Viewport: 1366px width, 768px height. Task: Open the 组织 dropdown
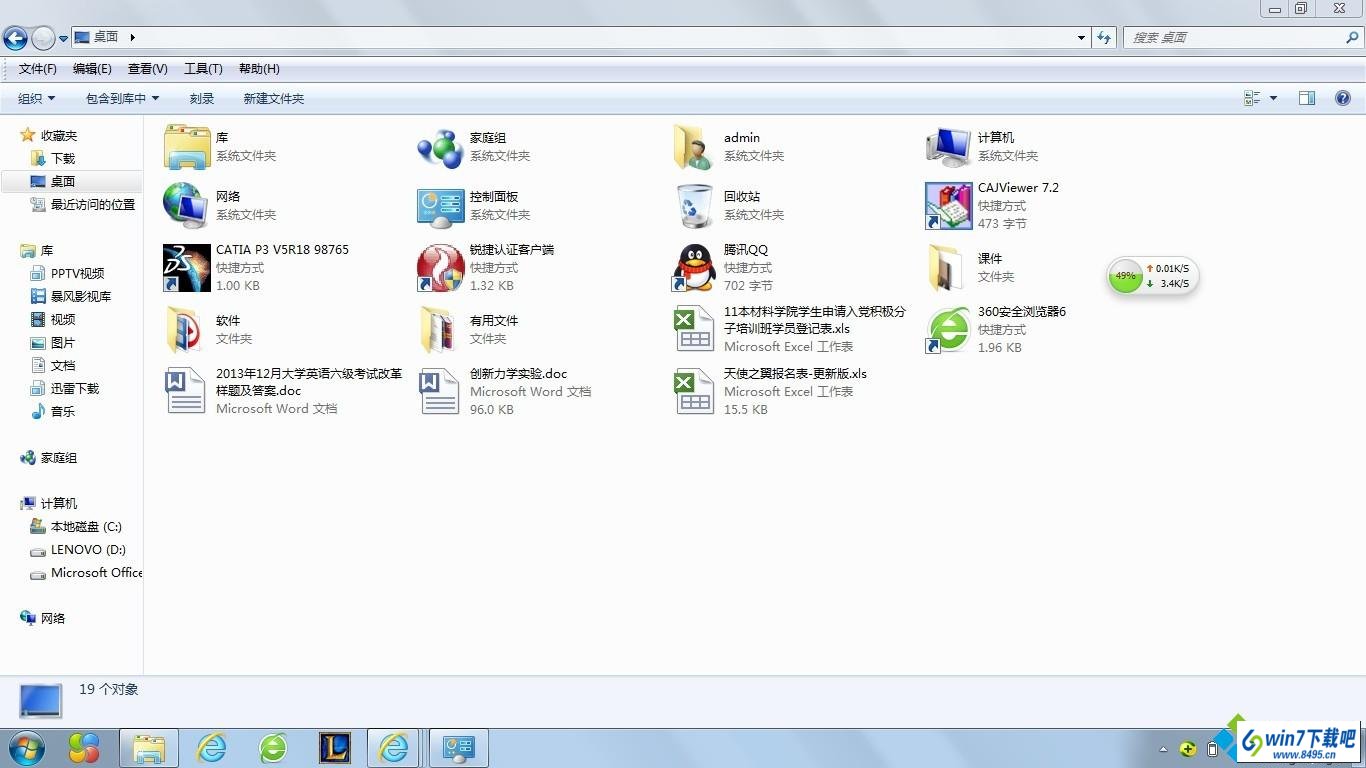[37, 98]
